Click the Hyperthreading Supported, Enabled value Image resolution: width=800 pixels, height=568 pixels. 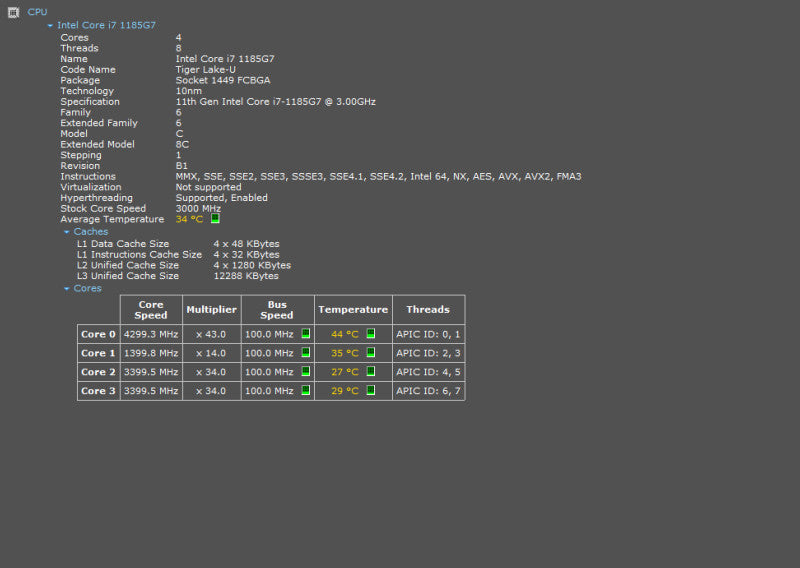(x=221, y=198)
